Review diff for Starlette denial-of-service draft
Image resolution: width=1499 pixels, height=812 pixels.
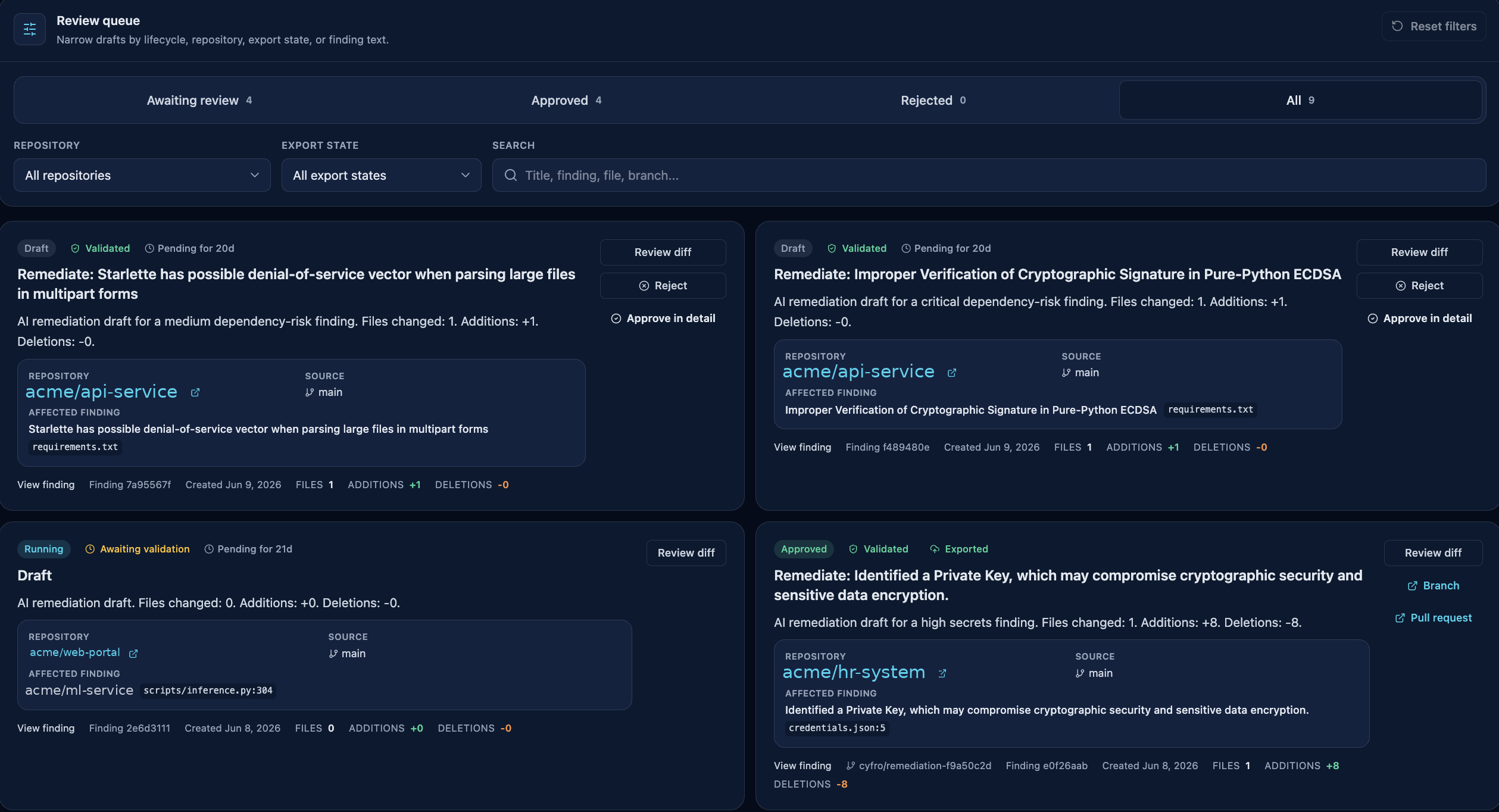tap(663, 252)
